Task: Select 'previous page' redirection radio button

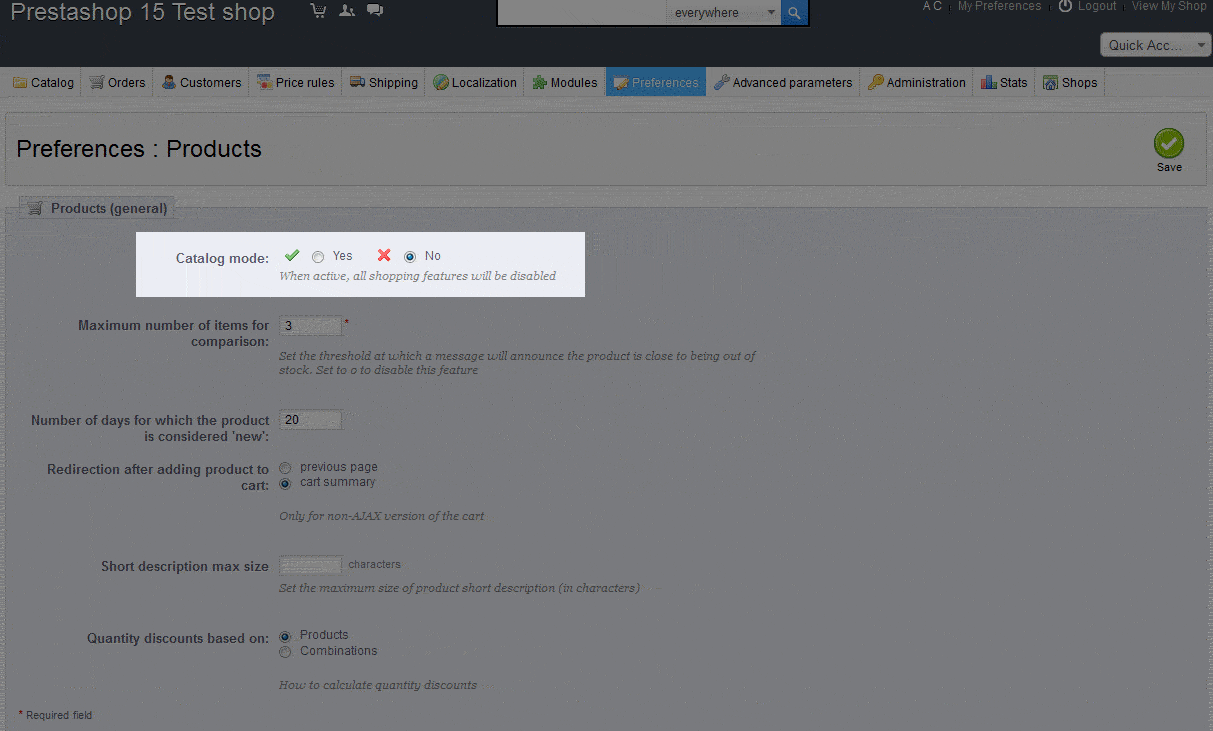Action: (x=286, y=467)
